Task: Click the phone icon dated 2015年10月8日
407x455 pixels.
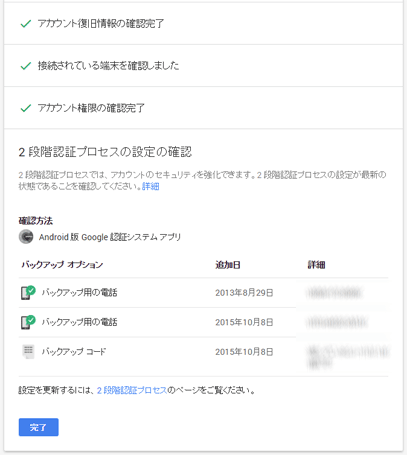Action: tap(28, 322)
